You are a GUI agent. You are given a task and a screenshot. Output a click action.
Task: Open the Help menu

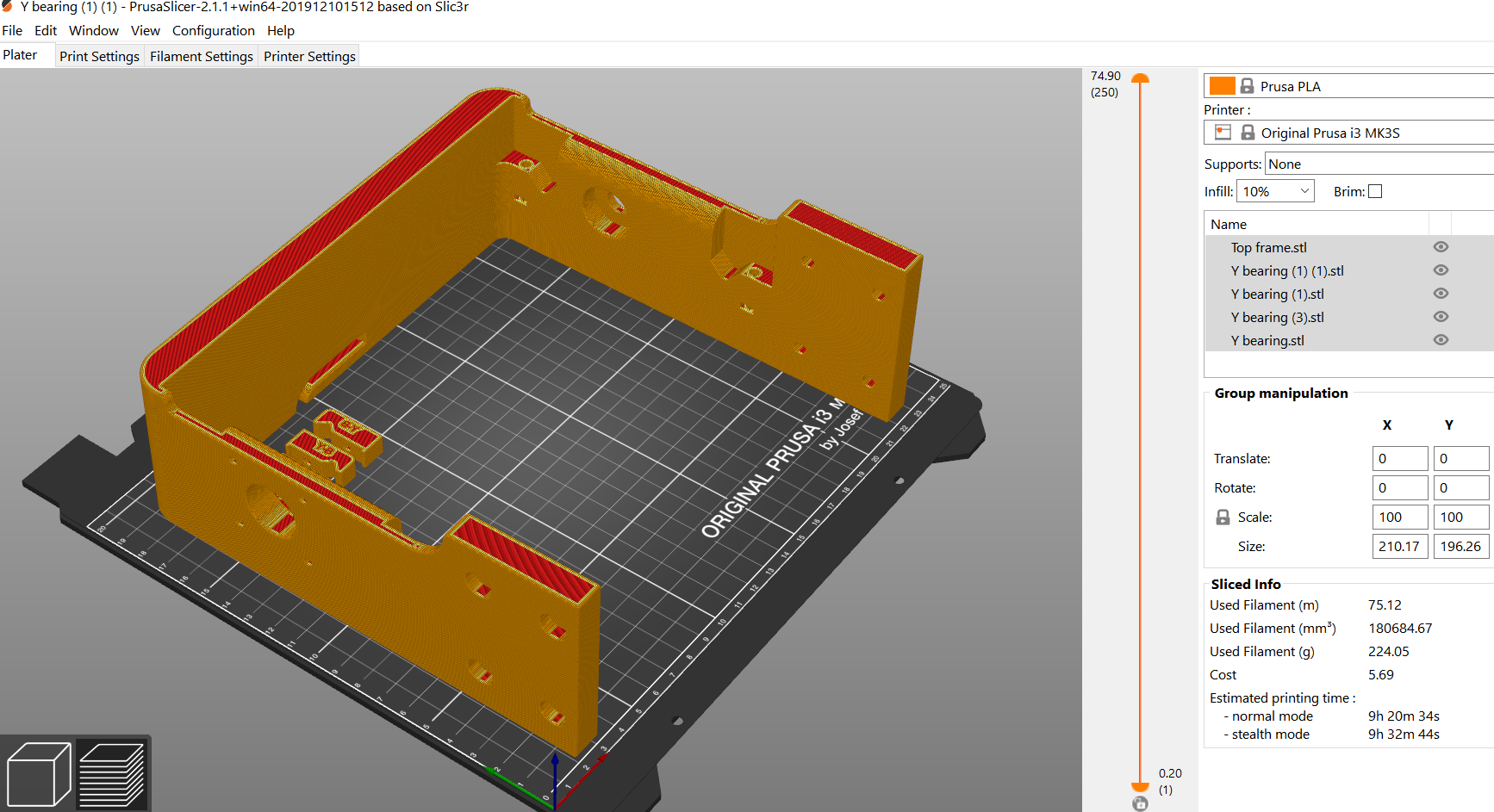(281, 31)
